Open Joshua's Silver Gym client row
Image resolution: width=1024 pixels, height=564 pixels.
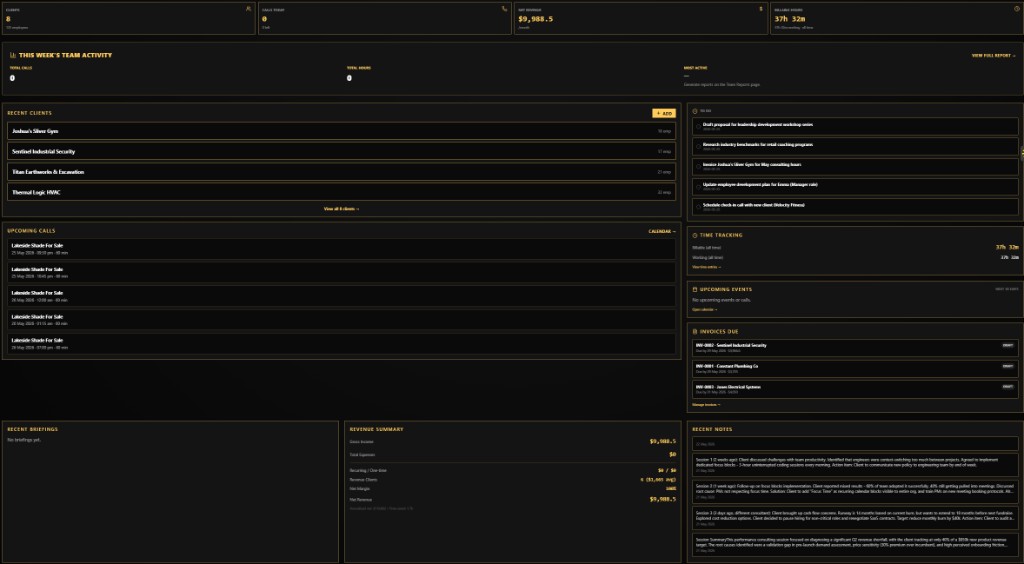[x=341, y=131]
